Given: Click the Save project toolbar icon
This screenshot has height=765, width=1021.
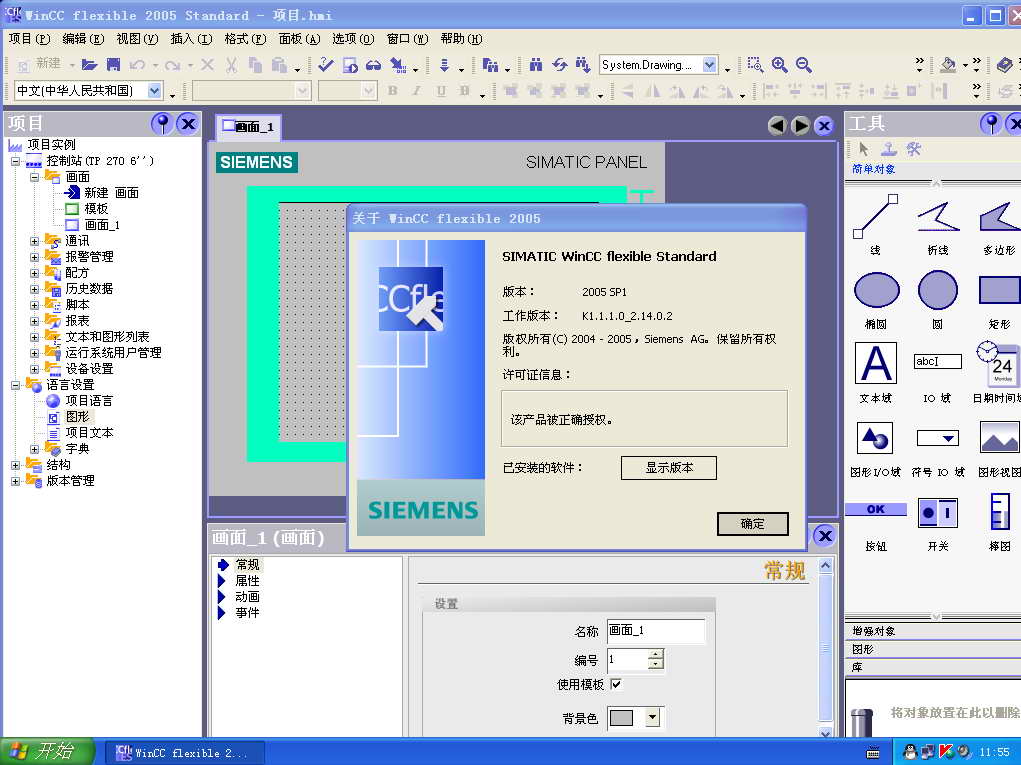Looking at the screenshot, I should tap(113, 65).
